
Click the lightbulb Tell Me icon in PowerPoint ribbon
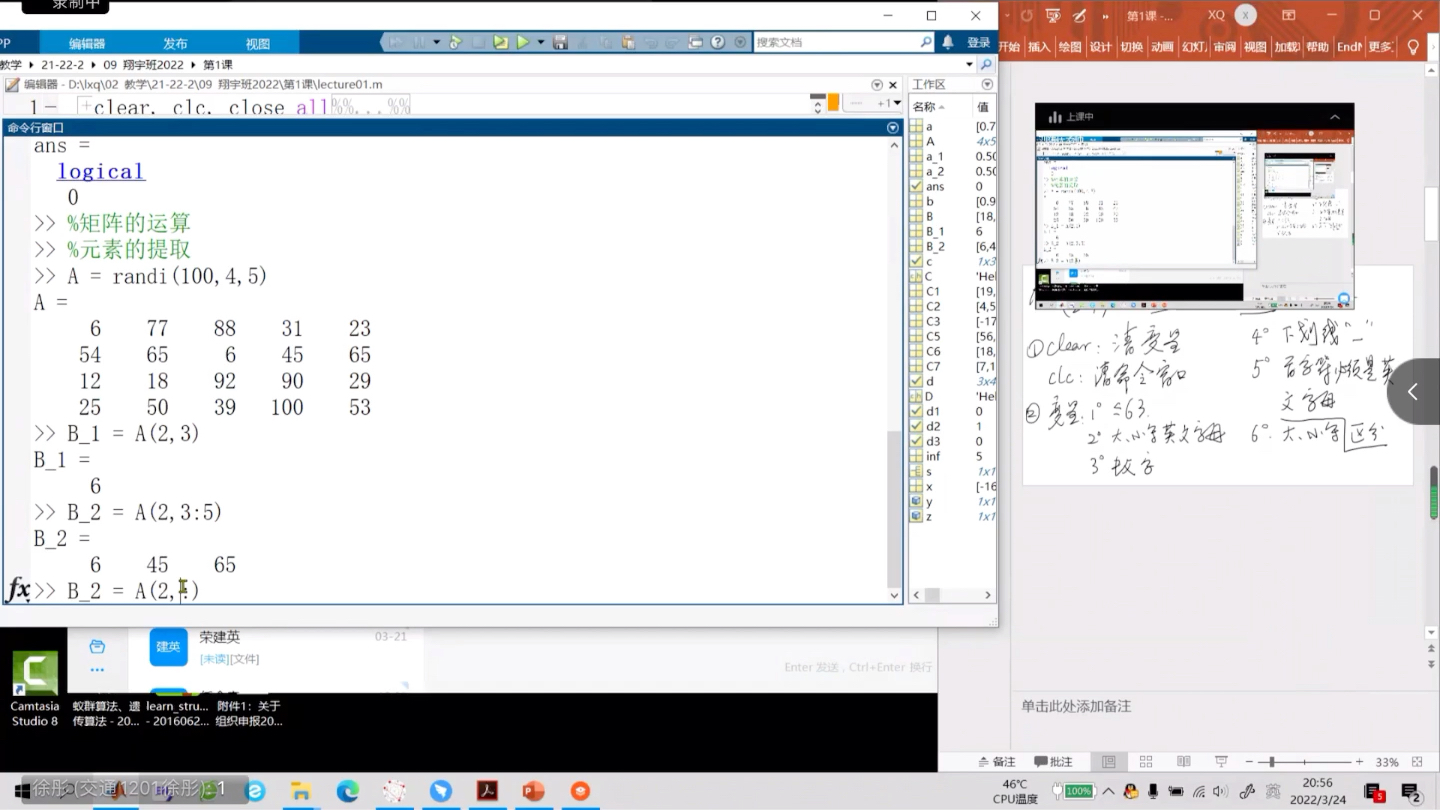point(1413,47)
